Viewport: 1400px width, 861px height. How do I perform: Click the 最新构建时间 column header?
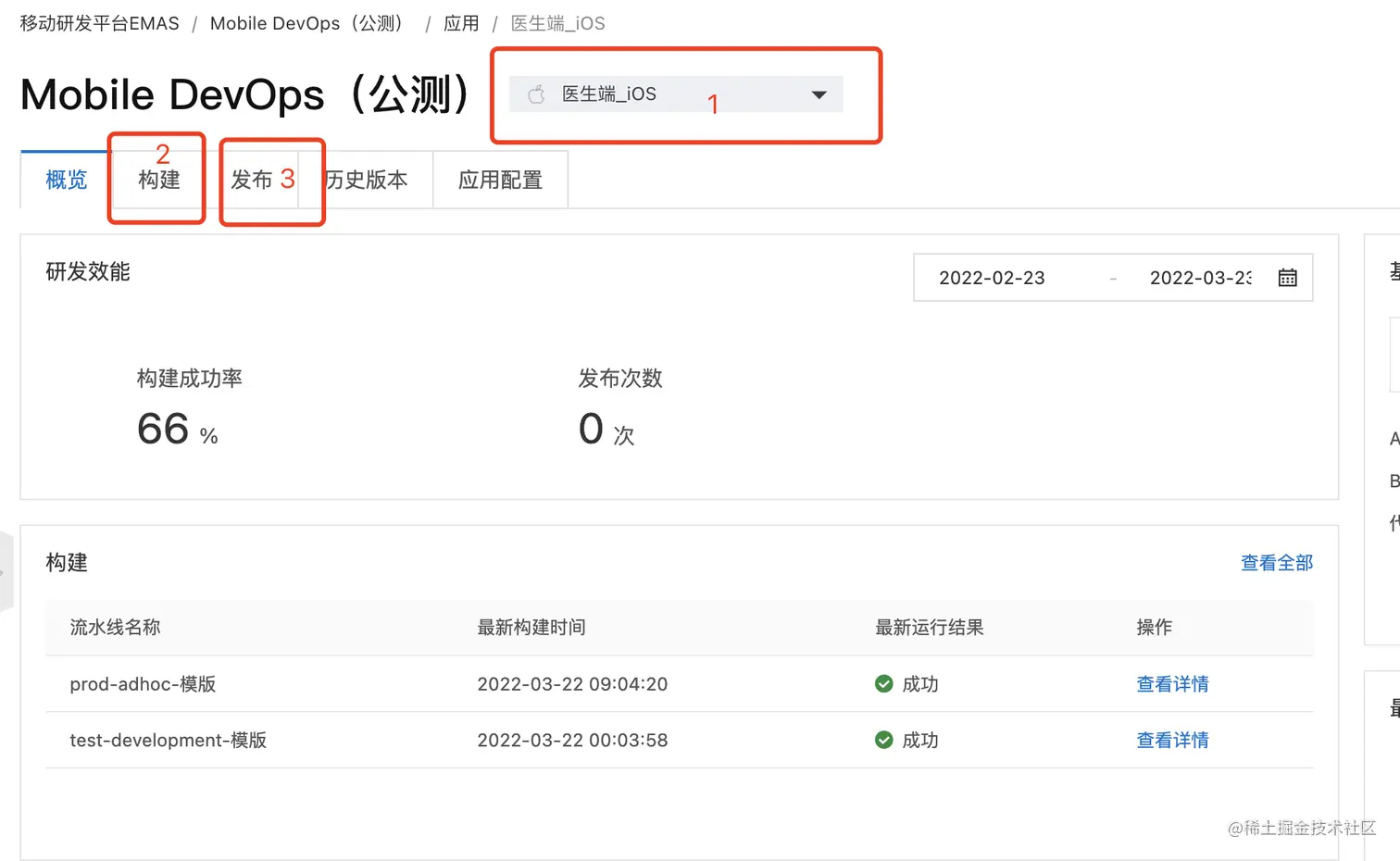point(531,628)
